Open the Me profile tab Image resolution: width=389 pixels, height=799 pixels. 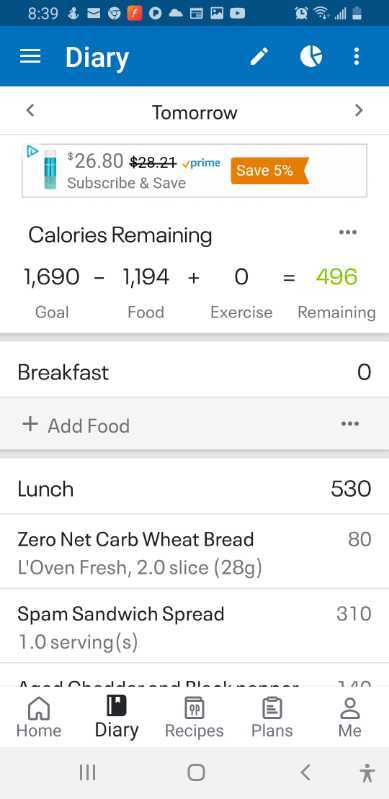pyautogui.click(x=350, y=717)
